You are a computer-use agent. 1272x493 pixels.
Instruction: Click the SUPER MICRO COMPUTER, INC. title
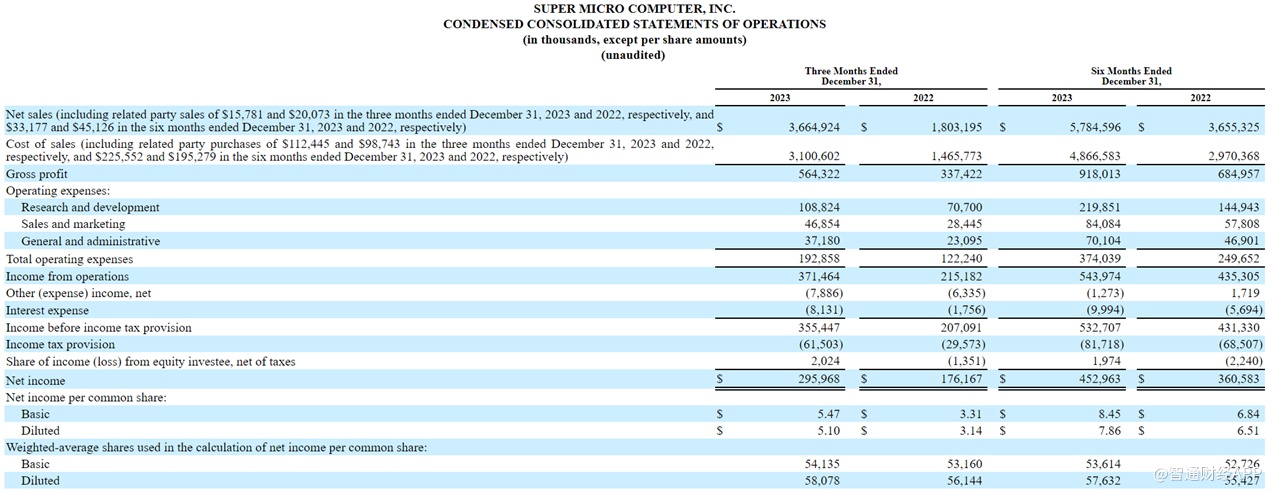(634, 8)
